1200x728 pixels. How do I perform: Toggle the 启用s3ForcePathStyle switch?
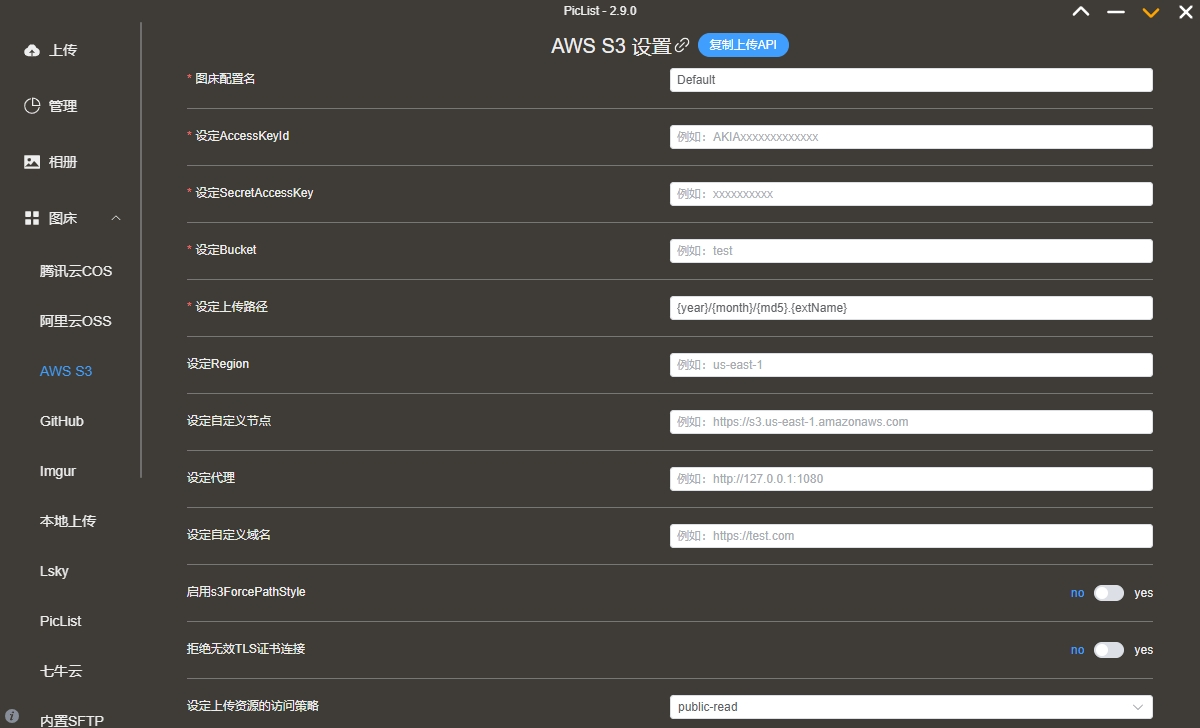1109,593
